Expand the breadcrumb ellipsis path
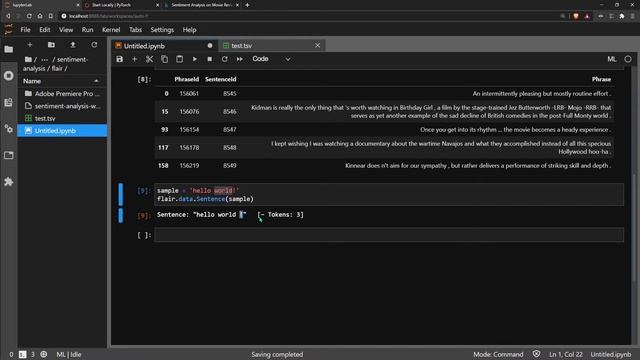640x360 pixels. [x=44, y=60]
